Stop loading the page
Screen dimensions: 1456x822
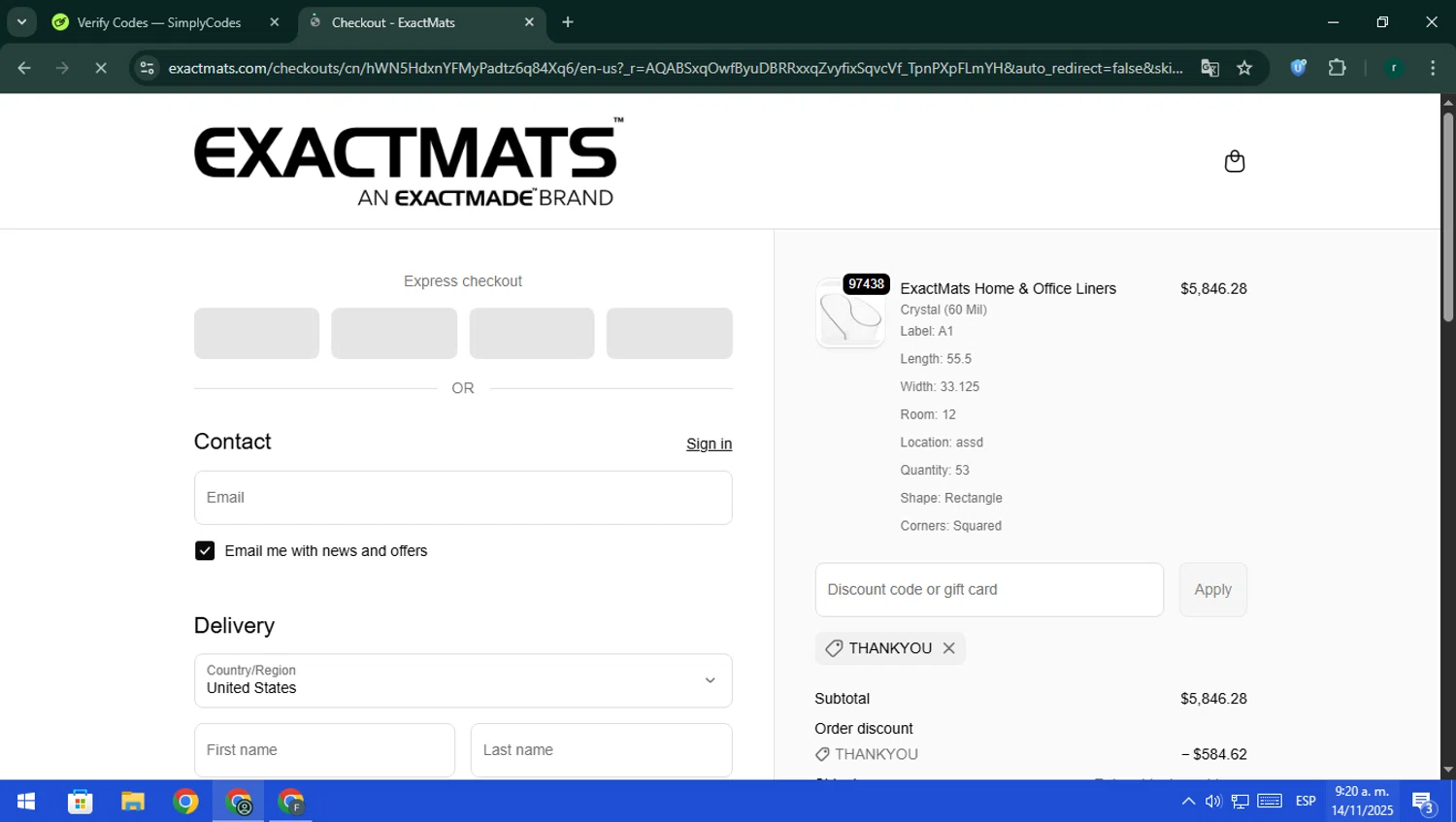100,68
